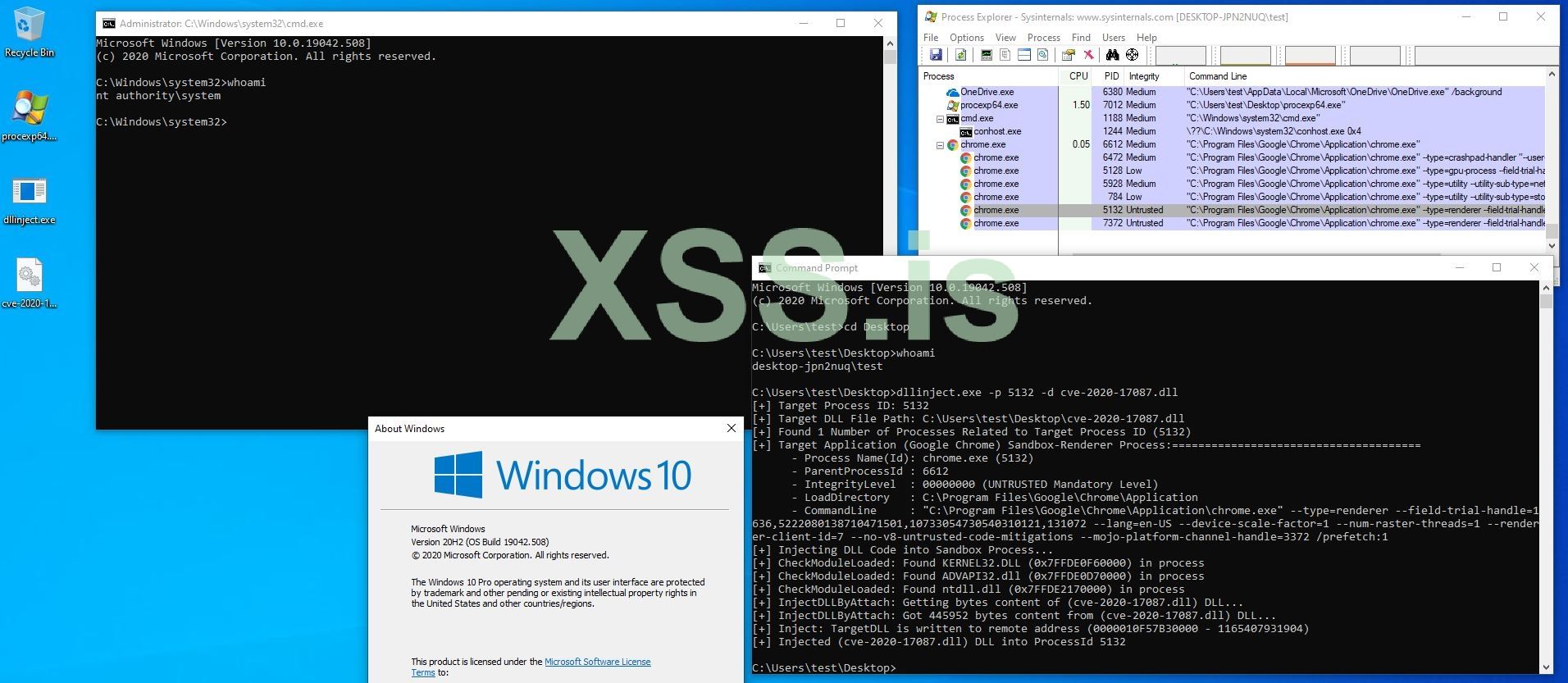Click the Process Explorer title bar icon
Image resolution: width=1568 pixels, height=683 pixels.
pyautogui.click(x=931, y=16)
